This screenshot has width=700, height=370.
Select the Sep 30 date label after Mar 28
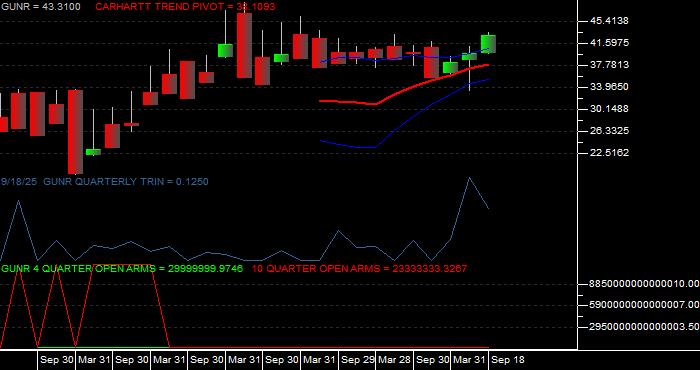point(433,360)
